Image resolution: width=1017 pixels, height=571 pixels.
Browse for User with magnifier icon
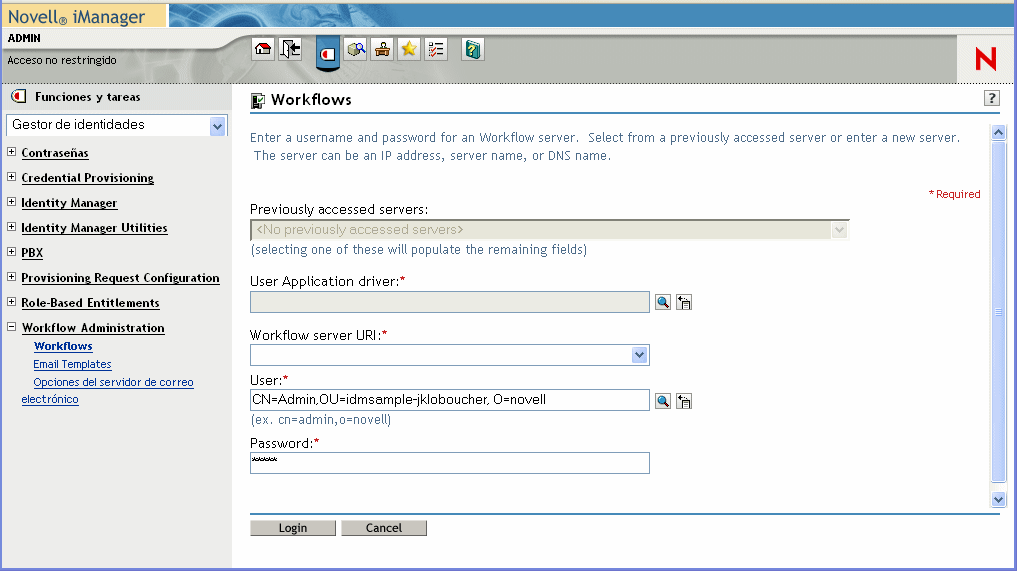[662, 401]
